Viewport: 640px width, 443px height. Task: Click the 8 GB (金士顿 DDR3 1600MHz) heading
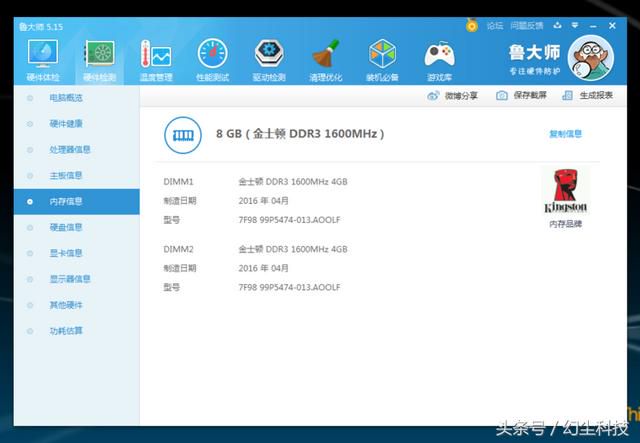pyautogui.click(x=300, y=134)
